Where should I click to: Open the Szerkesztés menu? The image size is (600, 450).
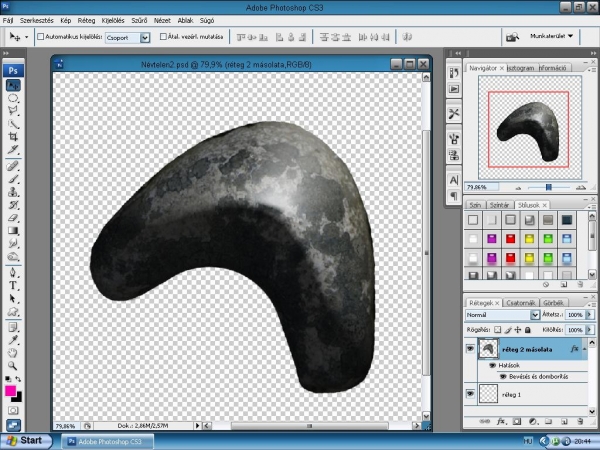37,20
